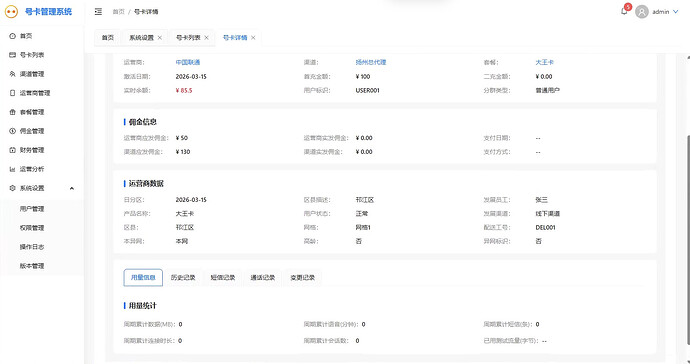Screen dimensions: 690x364
Task: Click the channel commission value ¥130
Action: (183, 152)
